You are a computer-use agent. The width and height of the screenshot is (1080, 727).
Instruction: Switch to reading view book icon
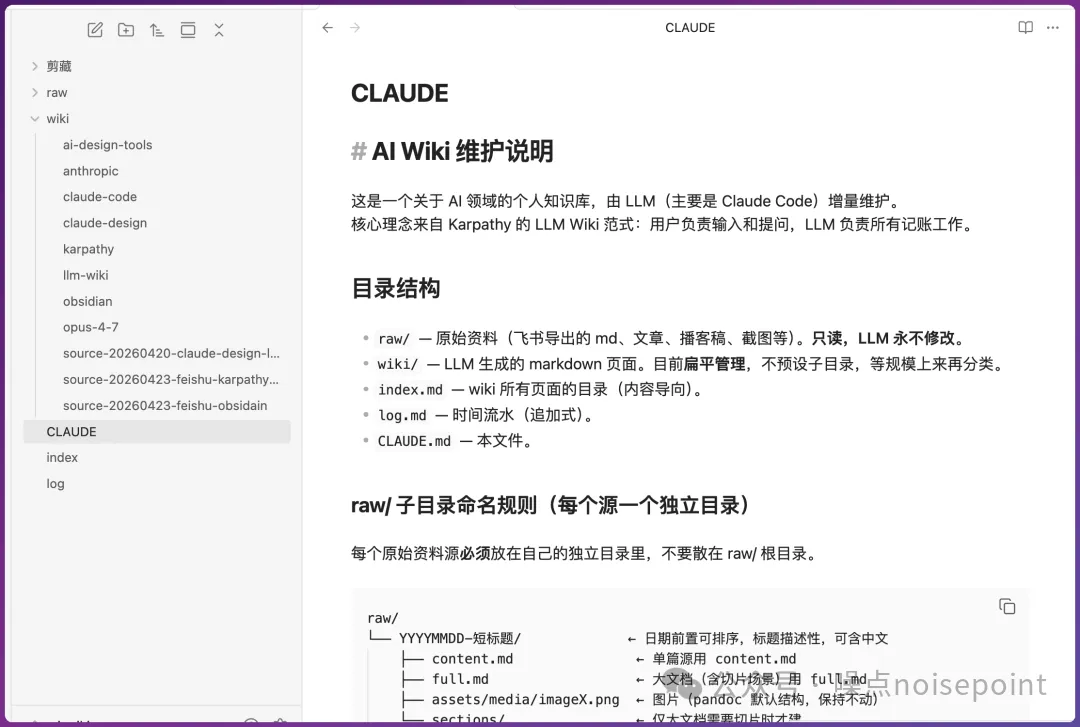point(1026,28)
